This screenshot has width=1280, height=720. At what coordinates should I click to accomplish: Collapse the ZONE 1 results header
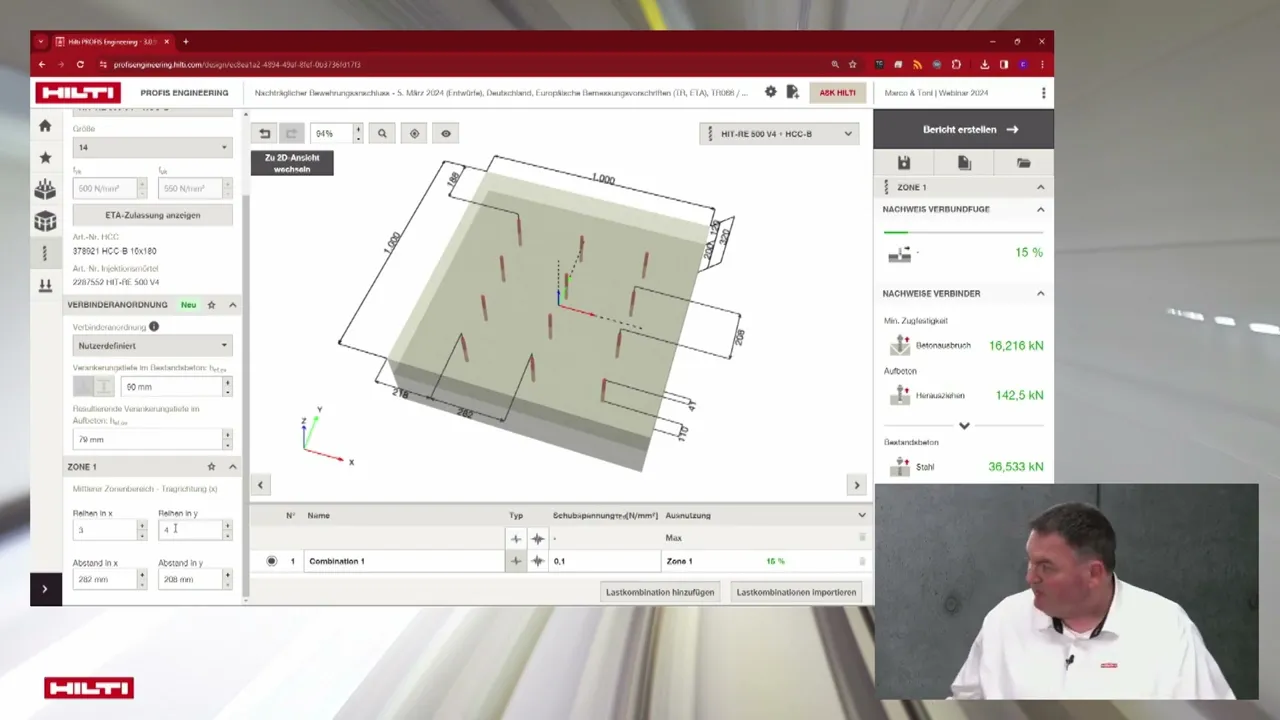click(1040, 187)
